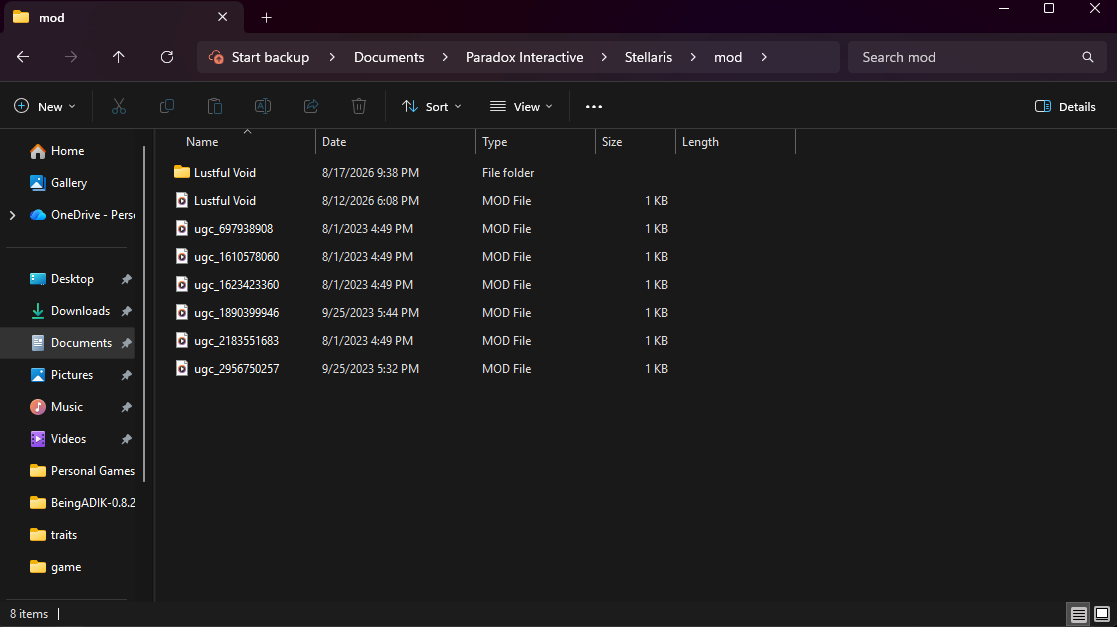
Task: Expand chevron after Stellaris breadcrumb
Action: (x=692, y=57)
